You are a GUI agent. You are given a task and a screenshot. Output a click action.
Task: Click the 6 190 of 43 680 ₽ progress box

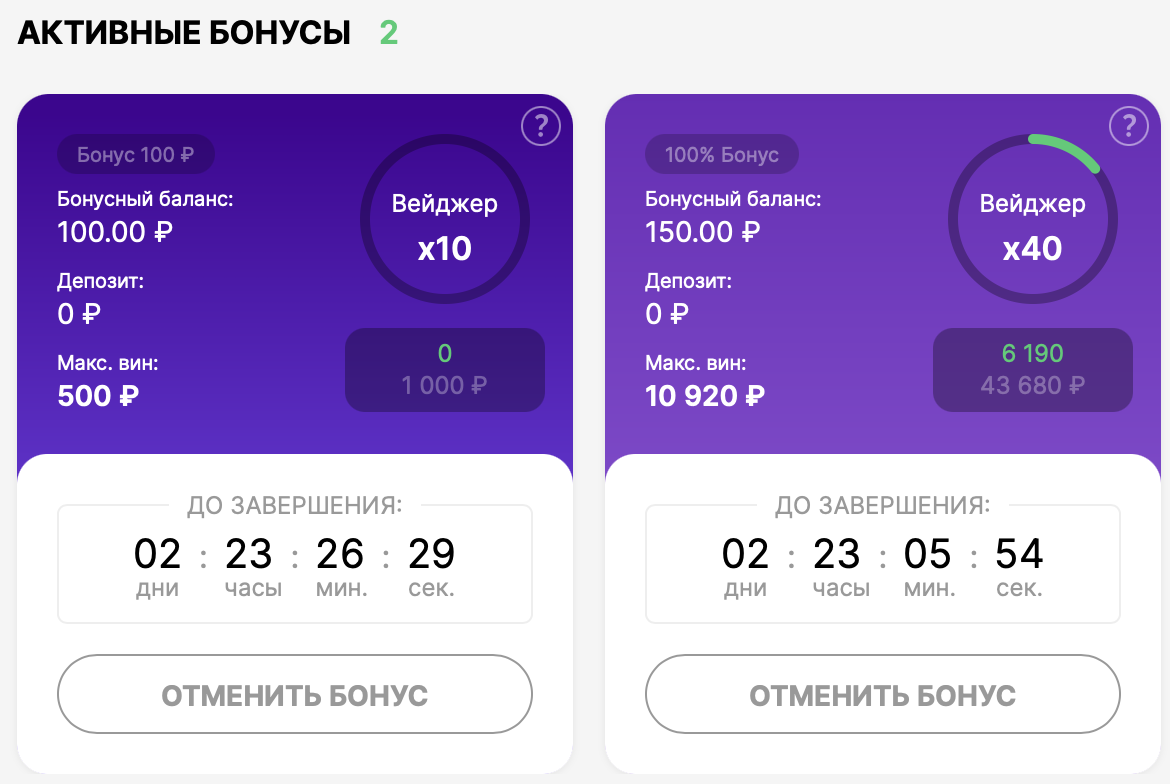[1033, 370]
